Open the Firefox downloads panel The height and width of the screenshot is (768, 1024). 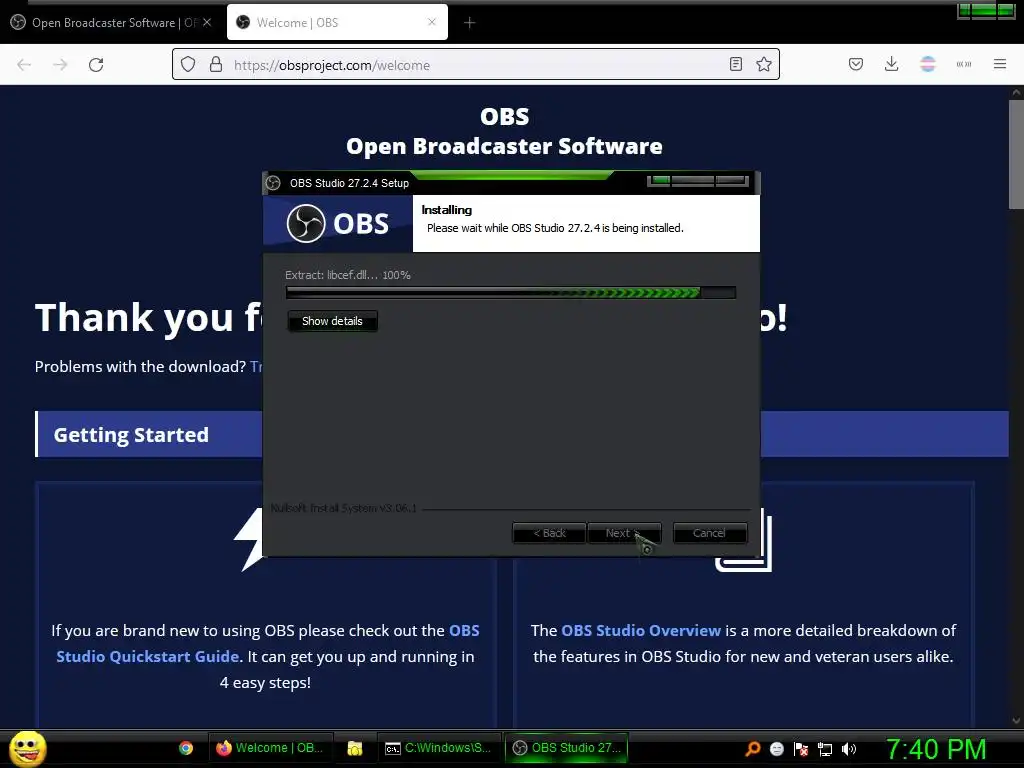coord(891,64)
